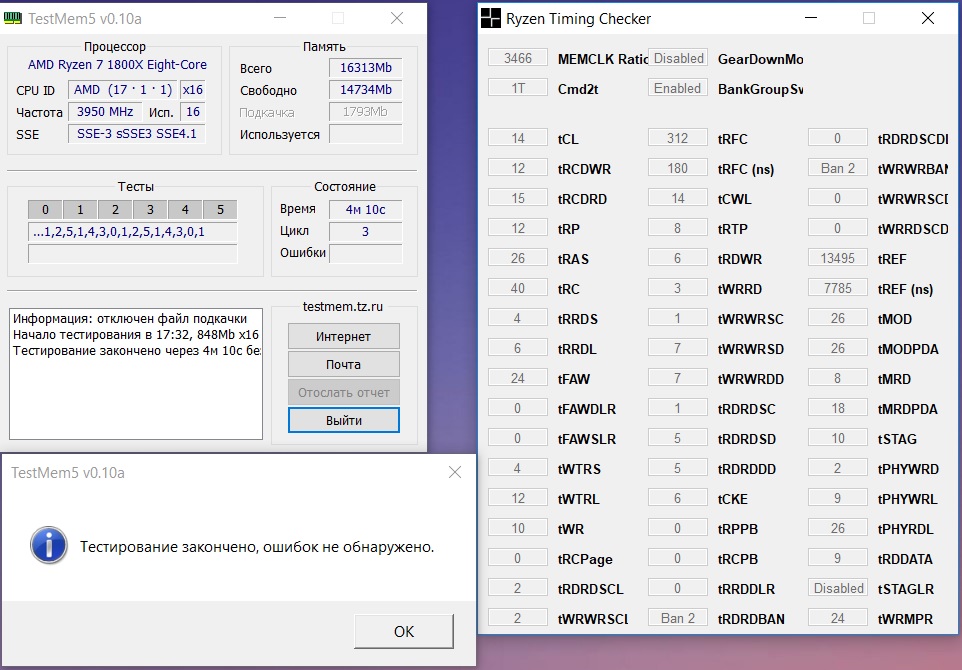Viewport: 962px width, 670px height.
Task: Click the Интернет button
Action: point(344,336)
